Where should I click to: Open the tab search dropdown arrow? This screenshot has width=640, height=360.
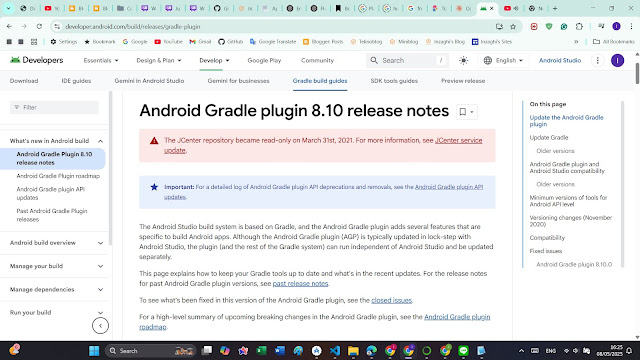(8, 8)
